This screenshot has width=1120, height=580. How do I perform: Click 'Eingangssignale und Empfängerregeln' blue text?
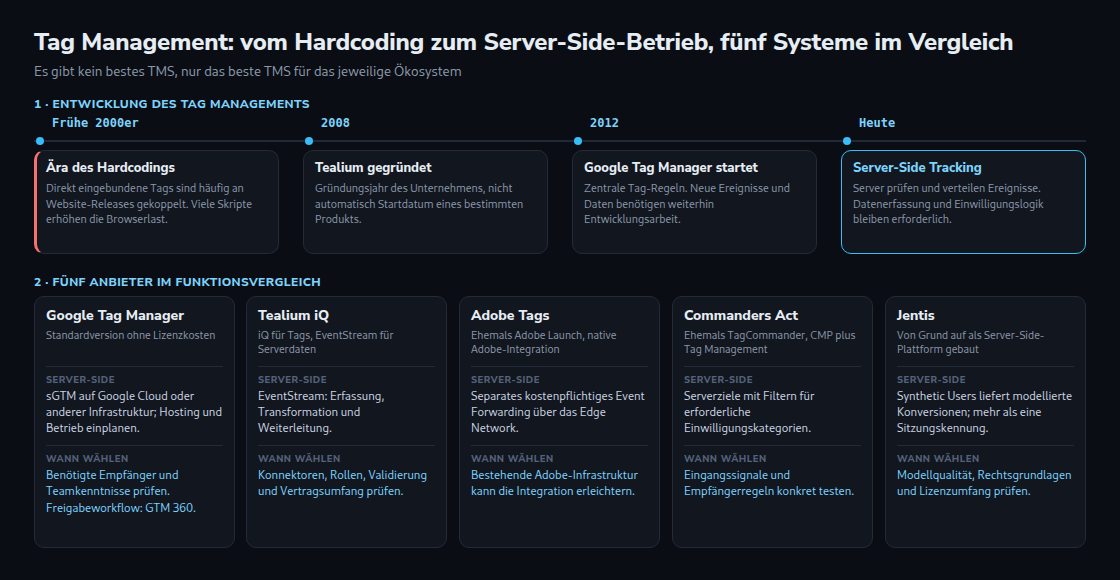tap(769, 484)
